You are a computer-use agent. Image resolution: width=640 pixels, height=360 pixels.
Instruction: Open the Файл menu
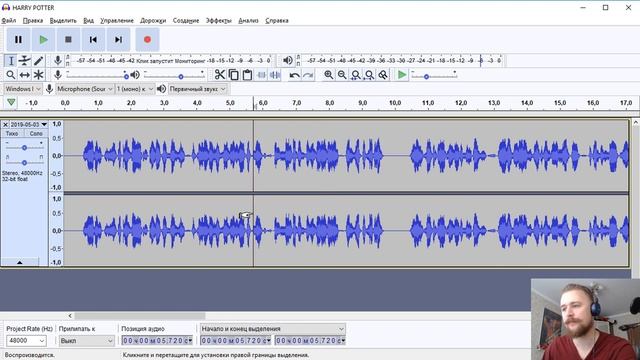coord(9,20)
